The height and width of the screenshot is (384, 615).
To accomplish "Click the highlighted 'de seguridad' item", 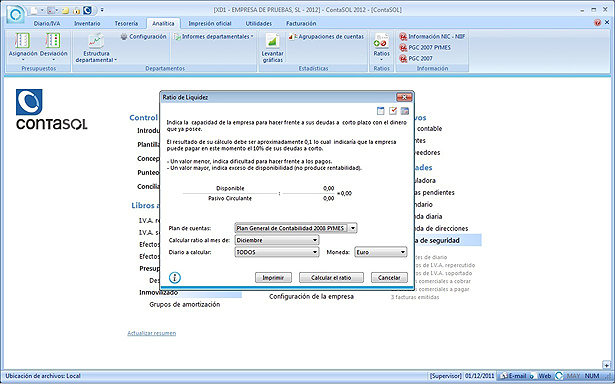I will pos(447,240).
